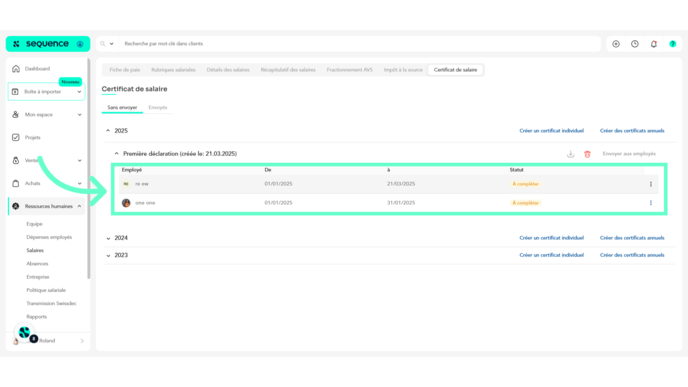Open the Récapitulatif des salaires tab

point(288,70)
